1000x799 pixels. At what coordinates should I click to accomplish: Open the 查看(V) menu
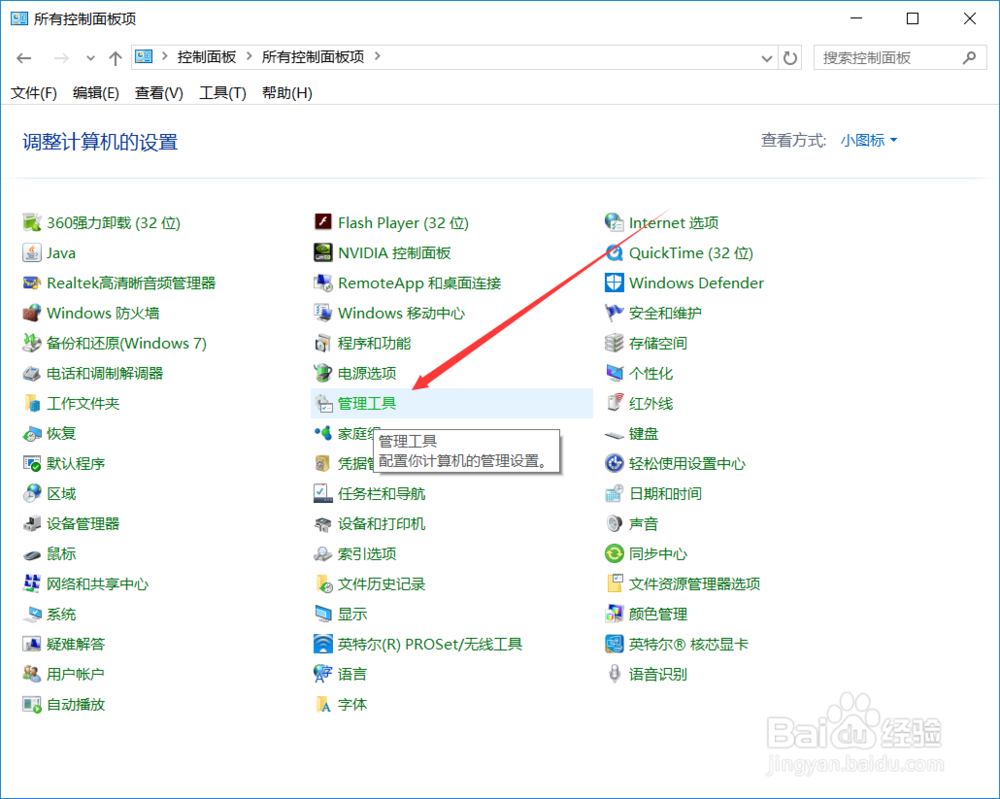[x=159, y=93]
